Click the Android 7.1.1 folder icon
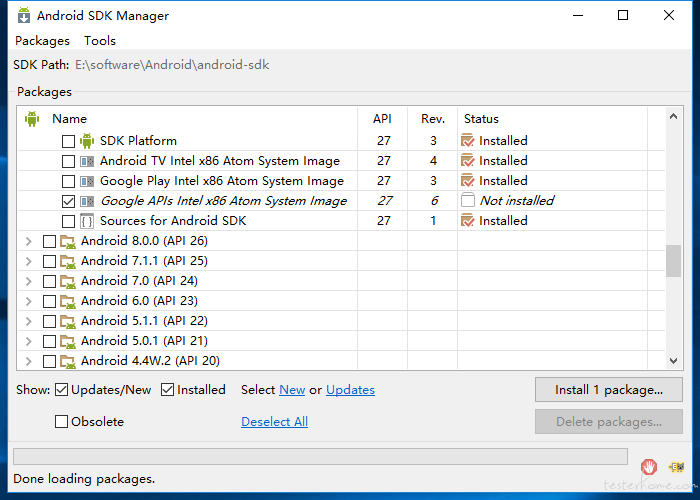700x500 pixels. (x=68, y=261)
